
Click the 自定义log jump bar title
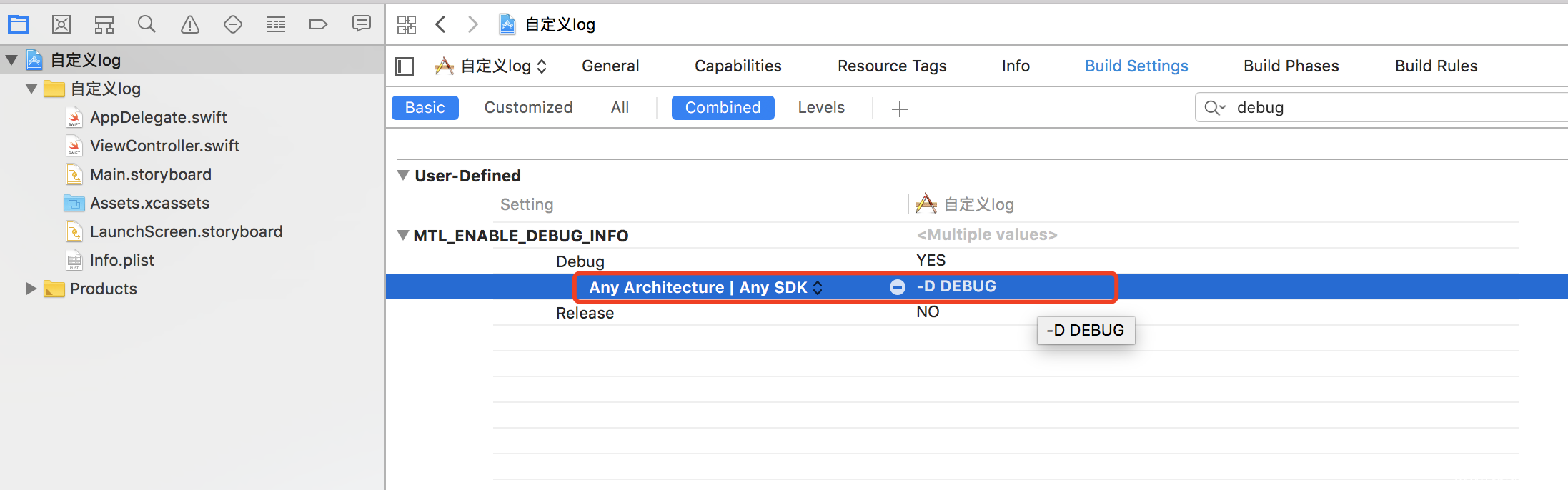coord(560,24)
